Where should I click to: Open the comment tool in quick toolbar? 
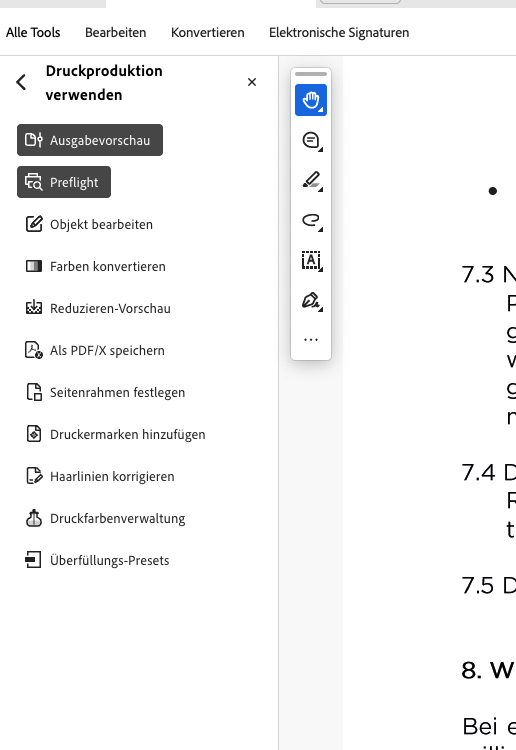click(311, 141)
